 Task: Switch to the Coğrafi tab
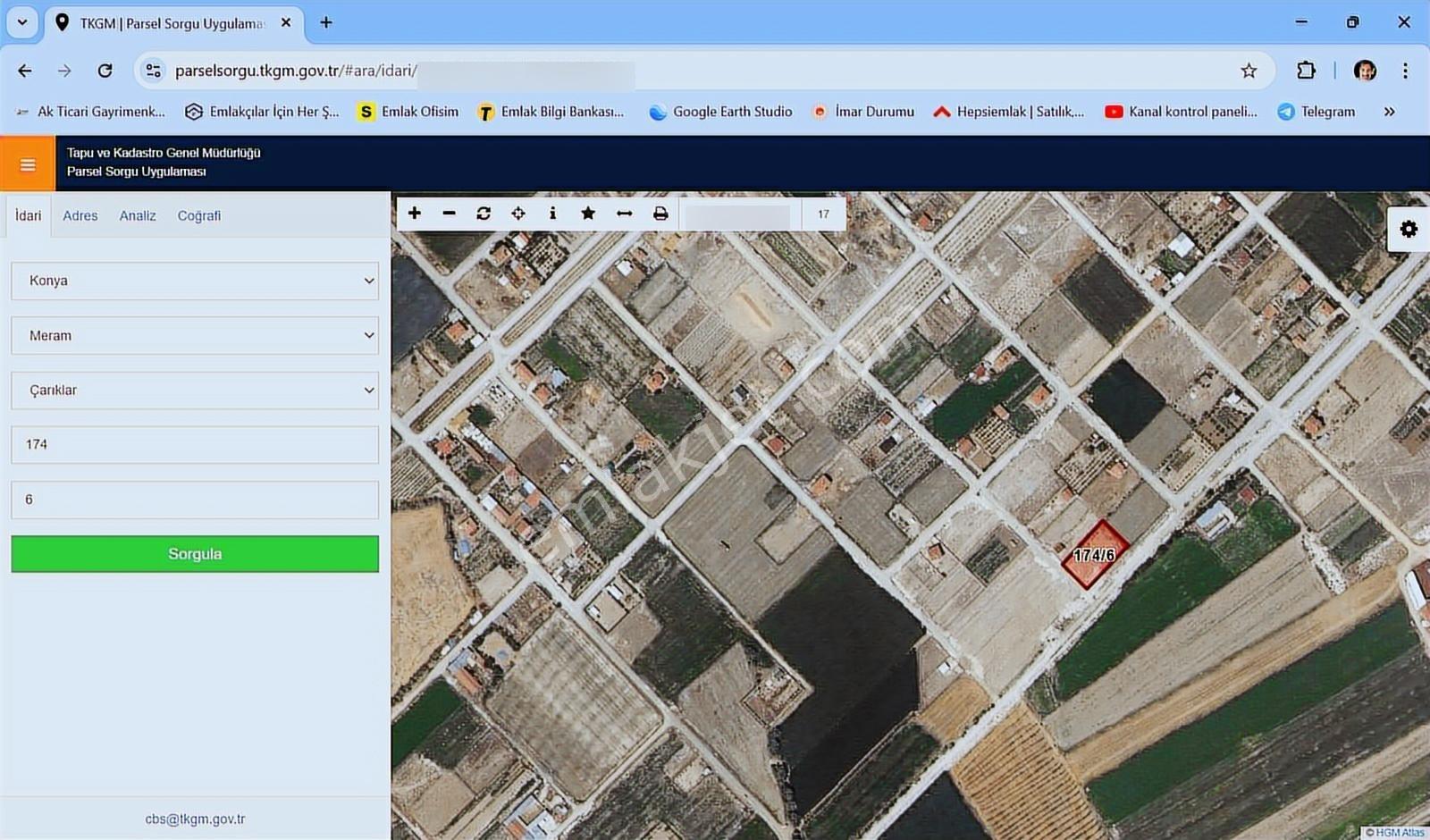click(199, 215)
